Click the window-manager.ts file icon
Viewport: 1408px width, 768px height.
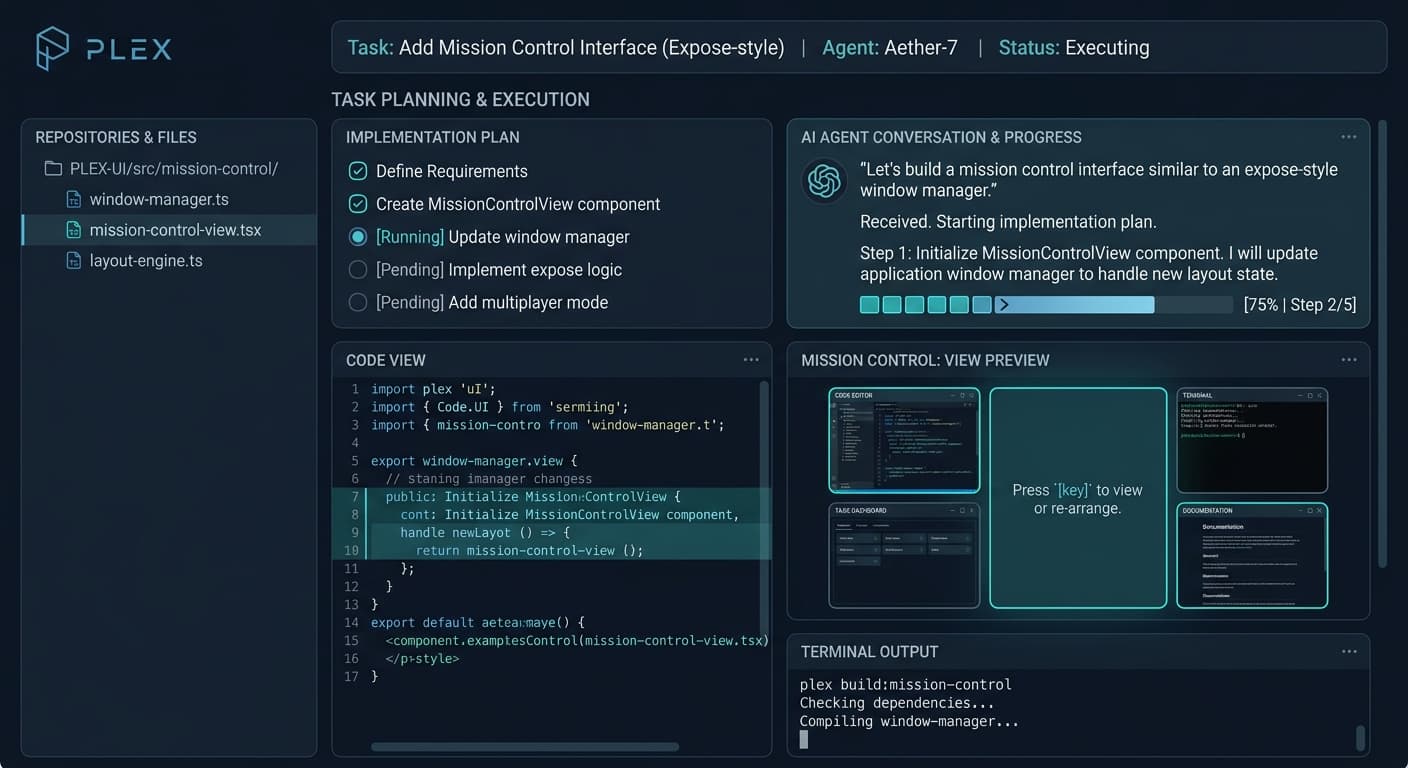[x=73, y=199]
